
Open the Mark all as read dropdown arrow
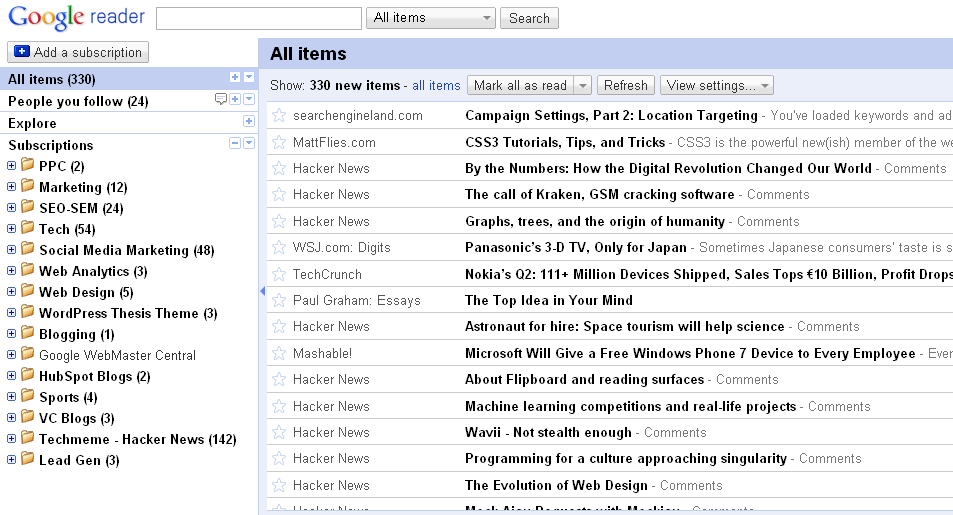[582, 85]
